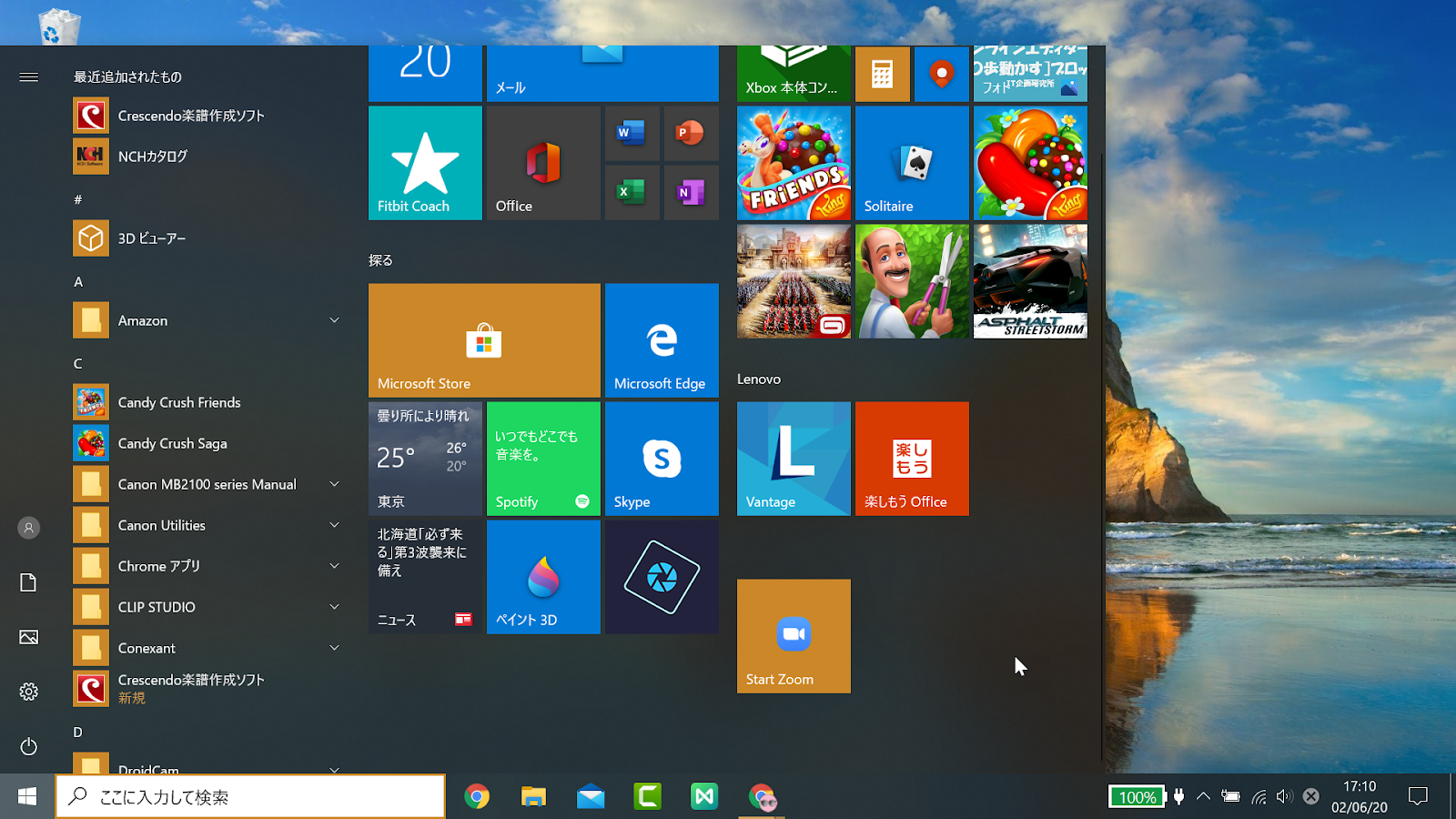
Task: Open the ニュース news tile
Action: (425, 577)
